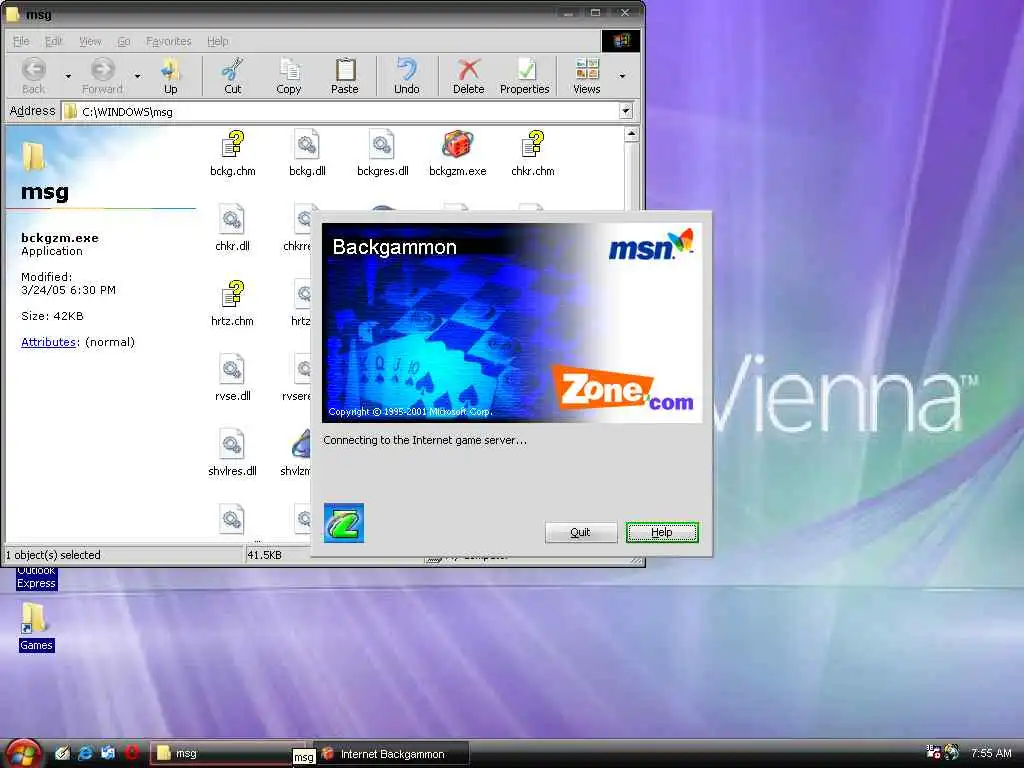Screen dimensions: 1024x768
Task: Open the View menu
Action: tap(90, 41)
